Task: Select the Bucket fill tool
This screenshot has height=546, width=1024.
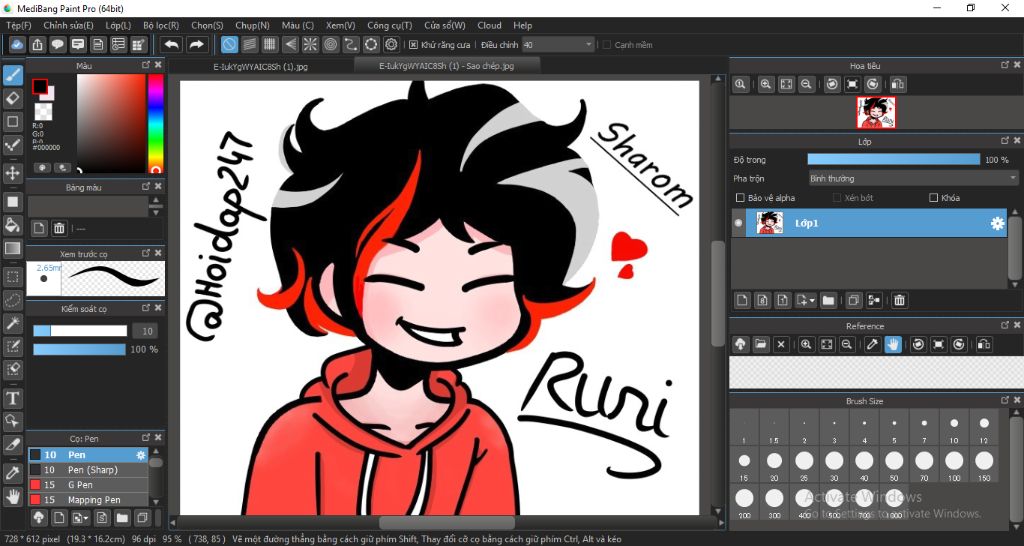Action: [12, 225]
